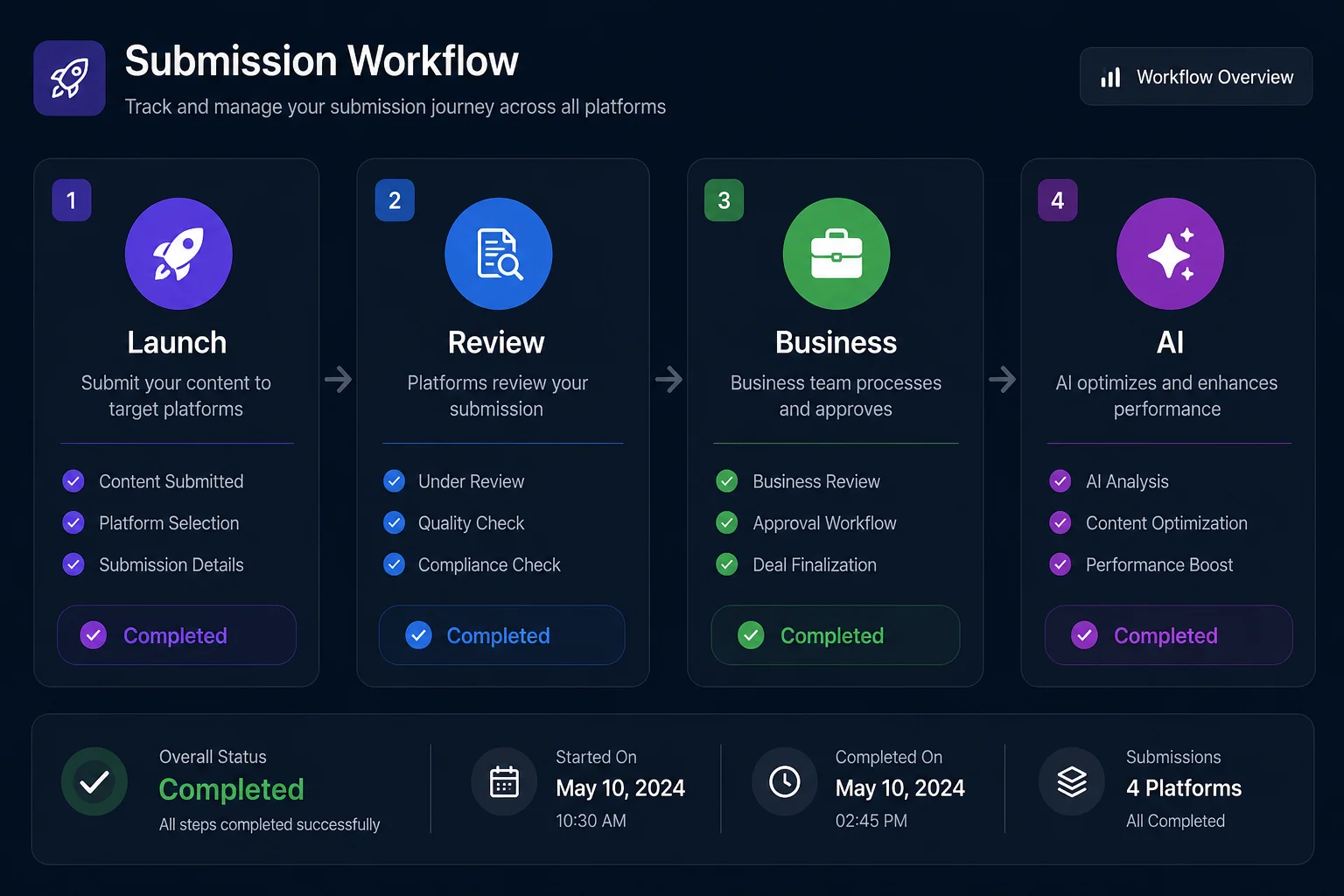The image size is (1344, 896).
Task: Click 'All steps completed successfully' text
Action: coord(269,824)
